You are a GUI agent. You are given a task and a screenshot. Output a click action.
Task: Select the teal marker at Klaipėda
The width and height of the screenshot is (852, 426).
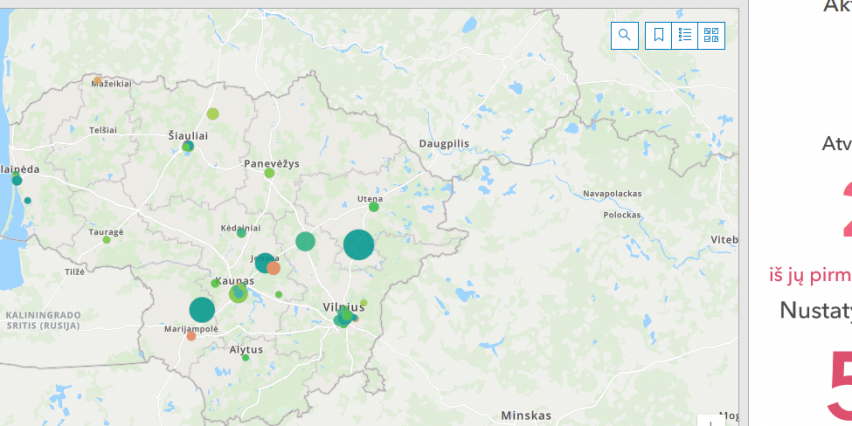coord(17,180)
